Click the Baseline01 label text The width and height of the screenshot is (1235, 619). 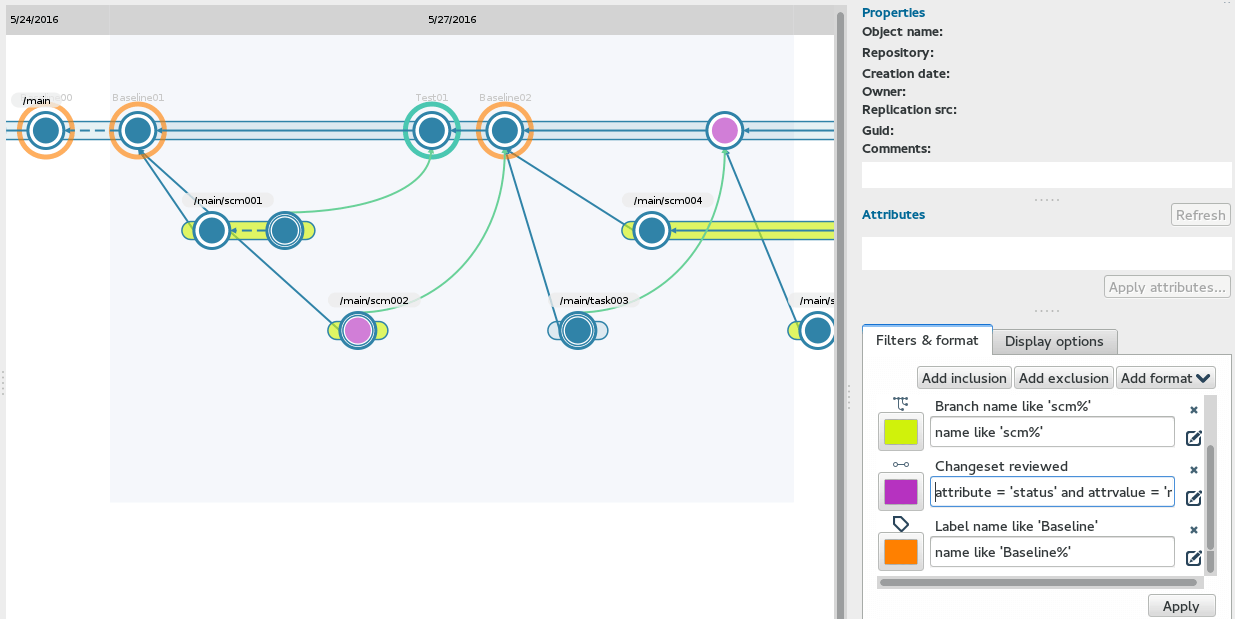138,98
